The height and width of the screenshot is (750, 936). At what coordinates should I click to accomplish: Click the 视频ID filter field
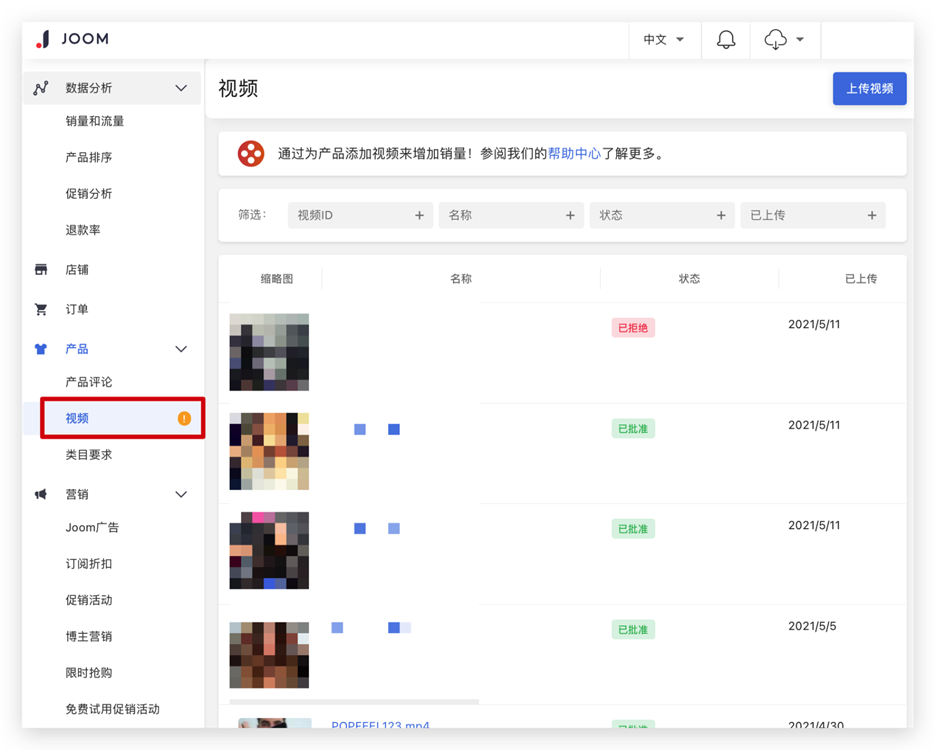click(x=360, y=215)
